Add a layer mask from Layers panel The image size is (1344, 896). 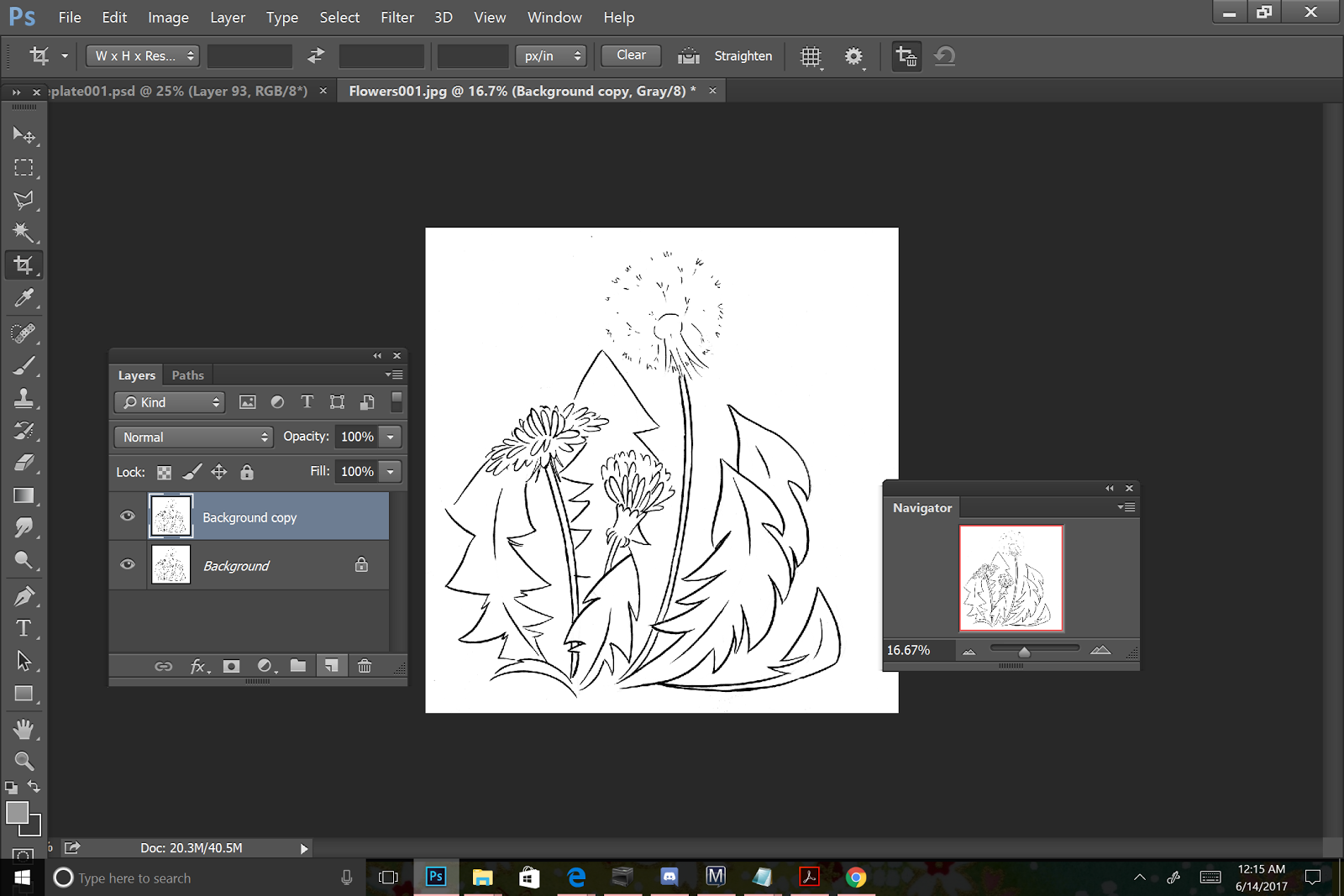231,666
